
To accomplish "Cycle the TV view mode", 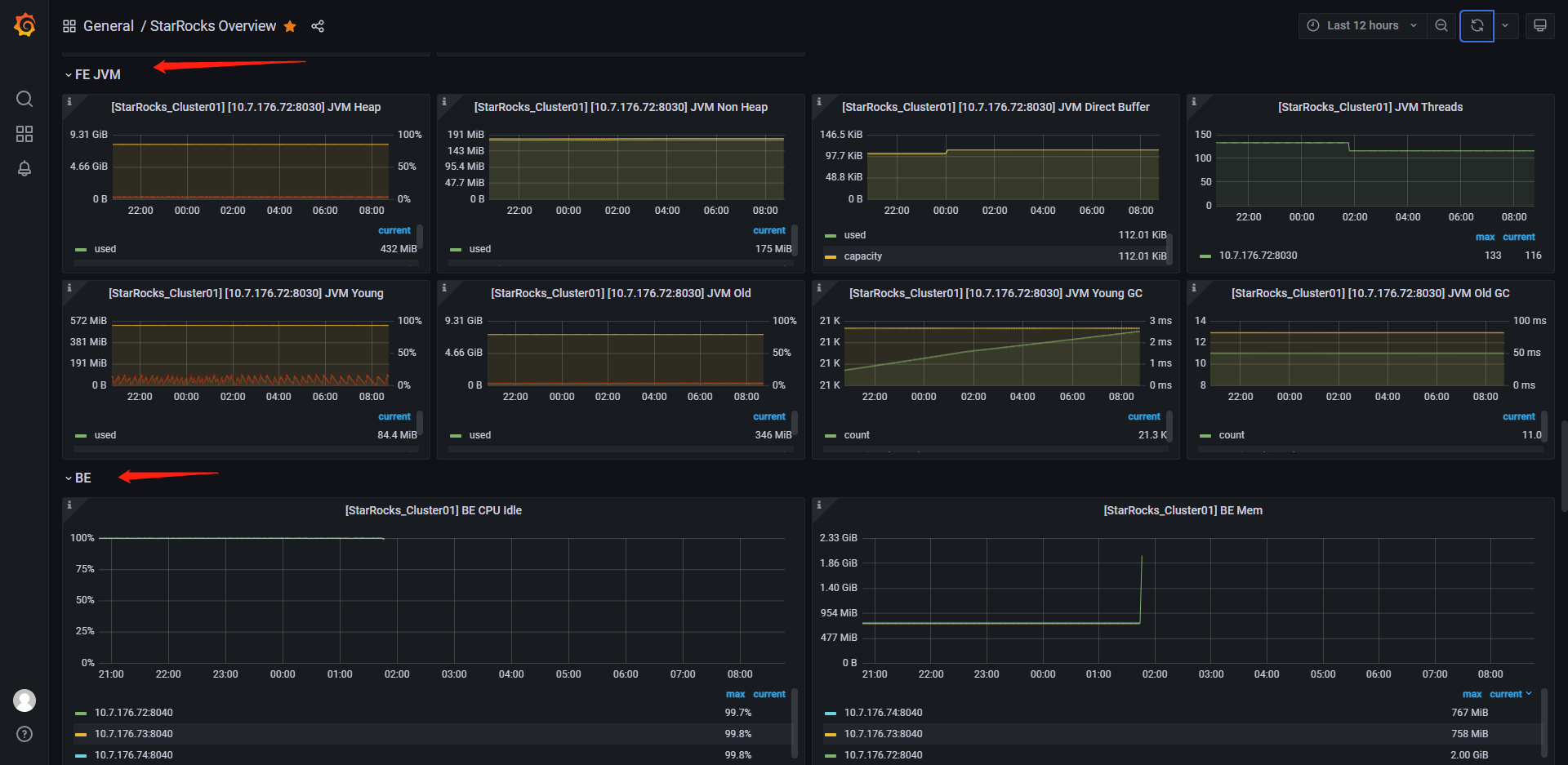I will tap(1540, 25).
